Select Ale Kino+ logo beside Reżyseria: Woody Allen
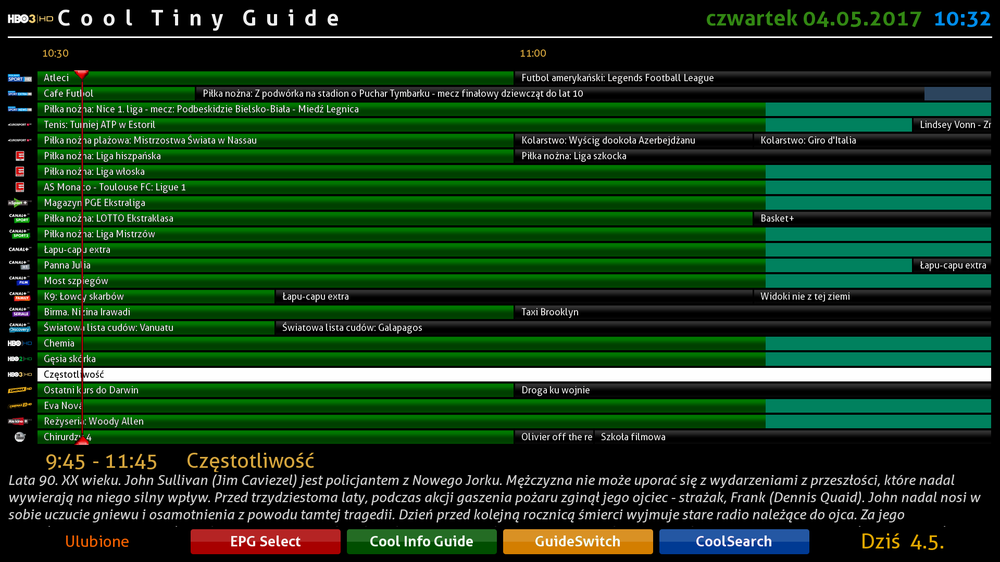Image resolution: width=1000 pixels, height=562 pixels. (20, 422)
